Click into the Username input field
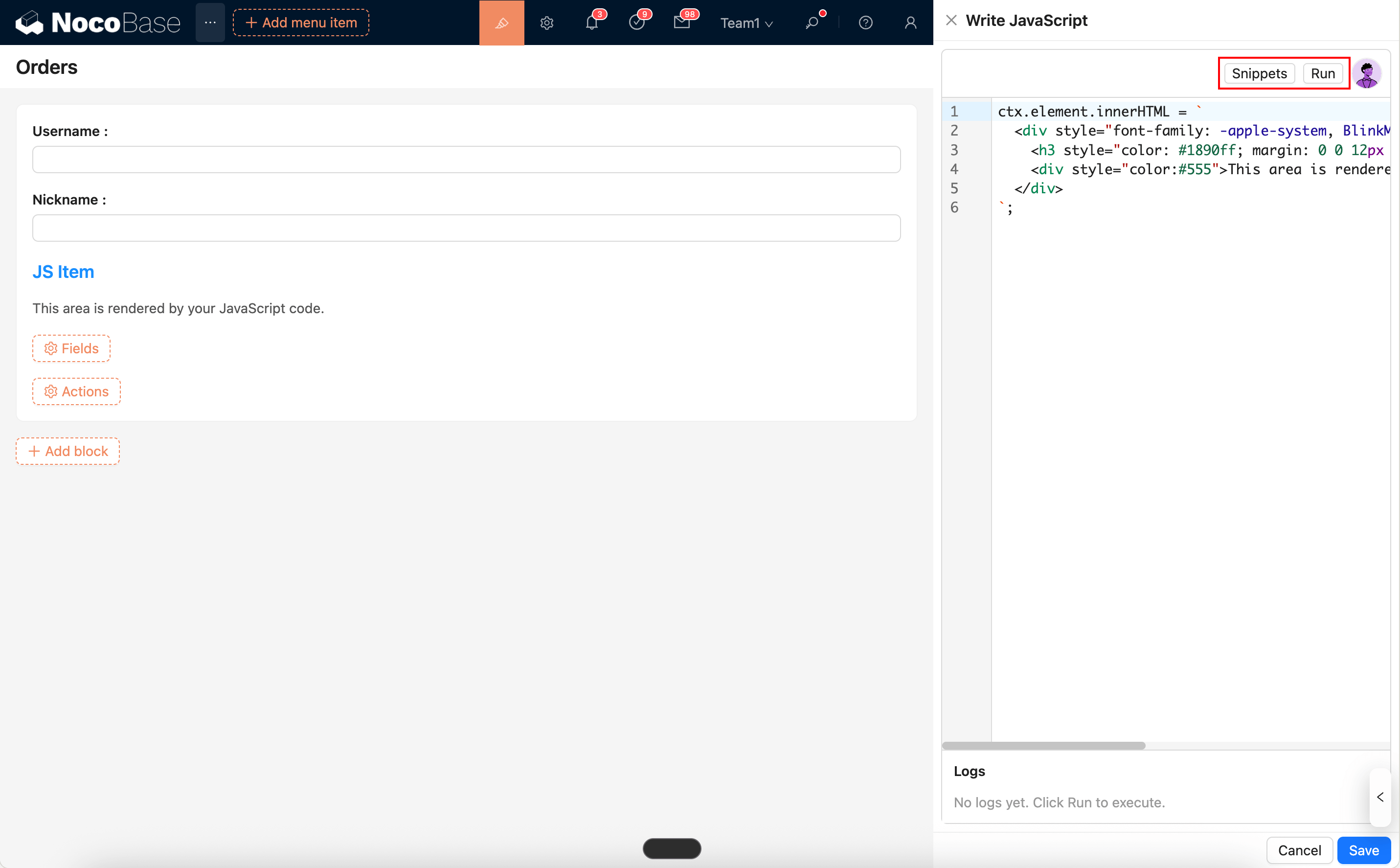 click(x=466, y=160)
